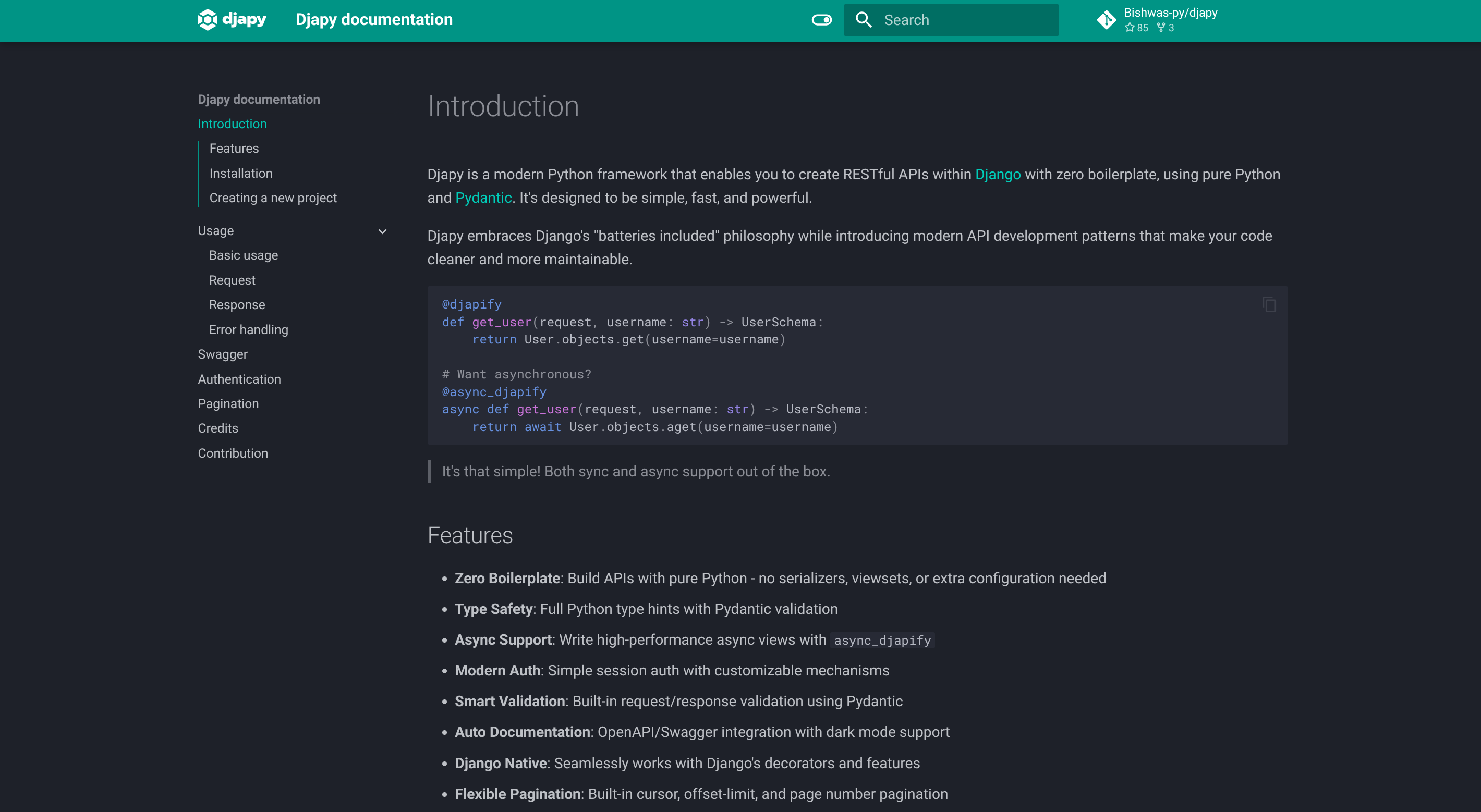Click the Djapy documentation header title
Screen dimensions: 1481x812
(374, 19)
